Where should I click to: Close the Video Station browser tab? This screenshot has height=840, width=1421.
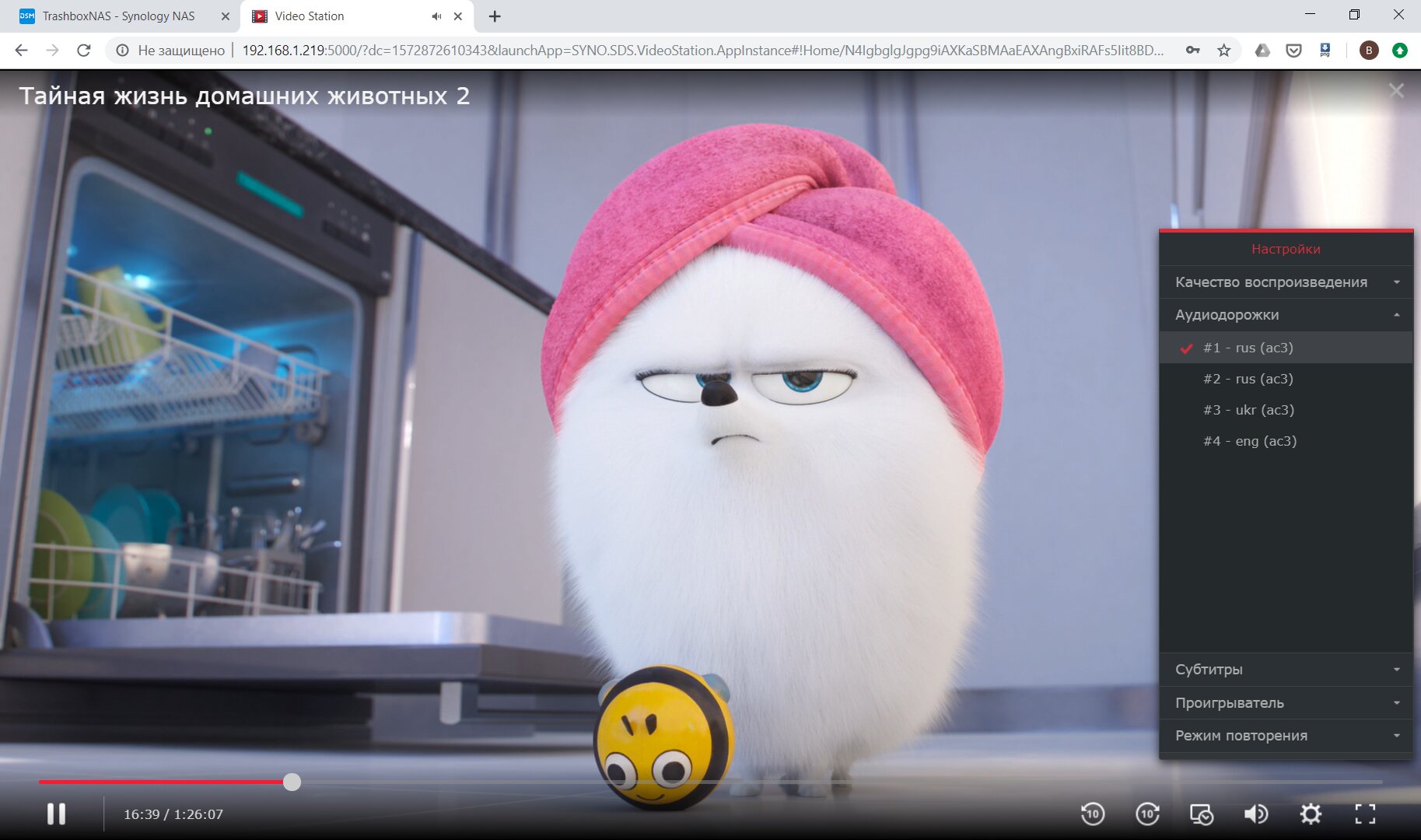[x=458, y=16]
